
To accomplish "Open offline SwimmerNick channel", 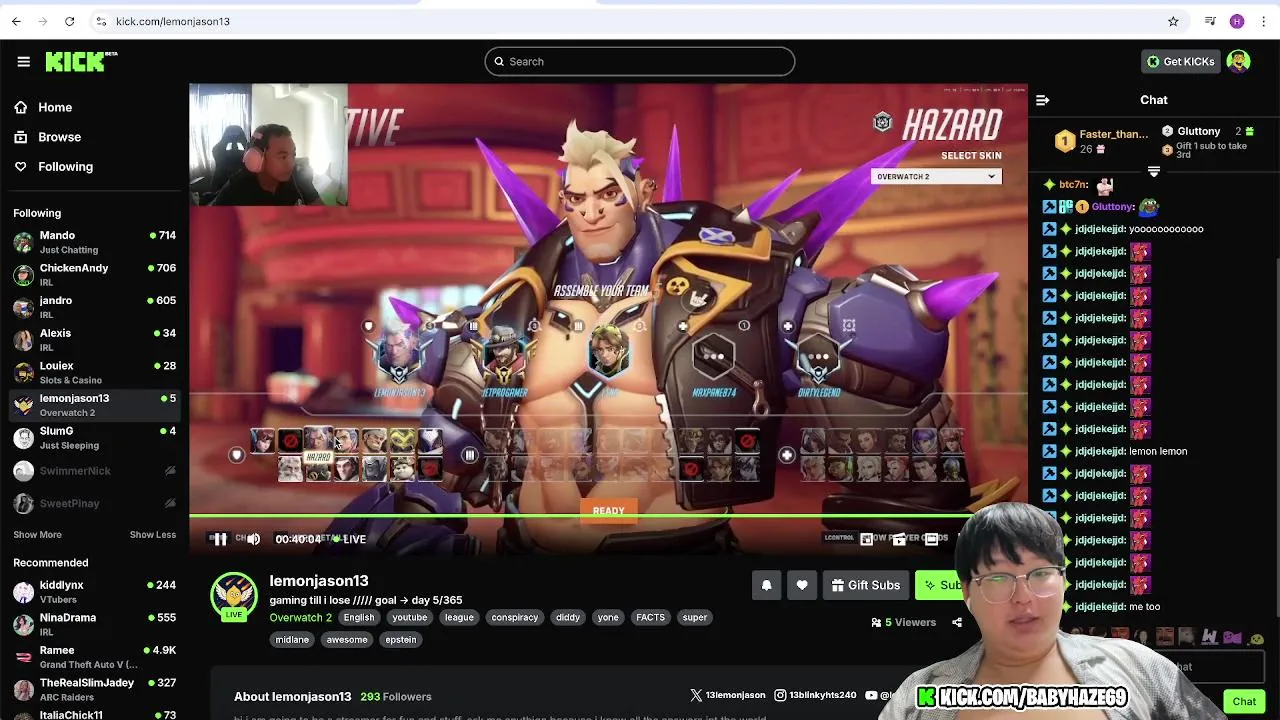I will click(x=95, y=471).
